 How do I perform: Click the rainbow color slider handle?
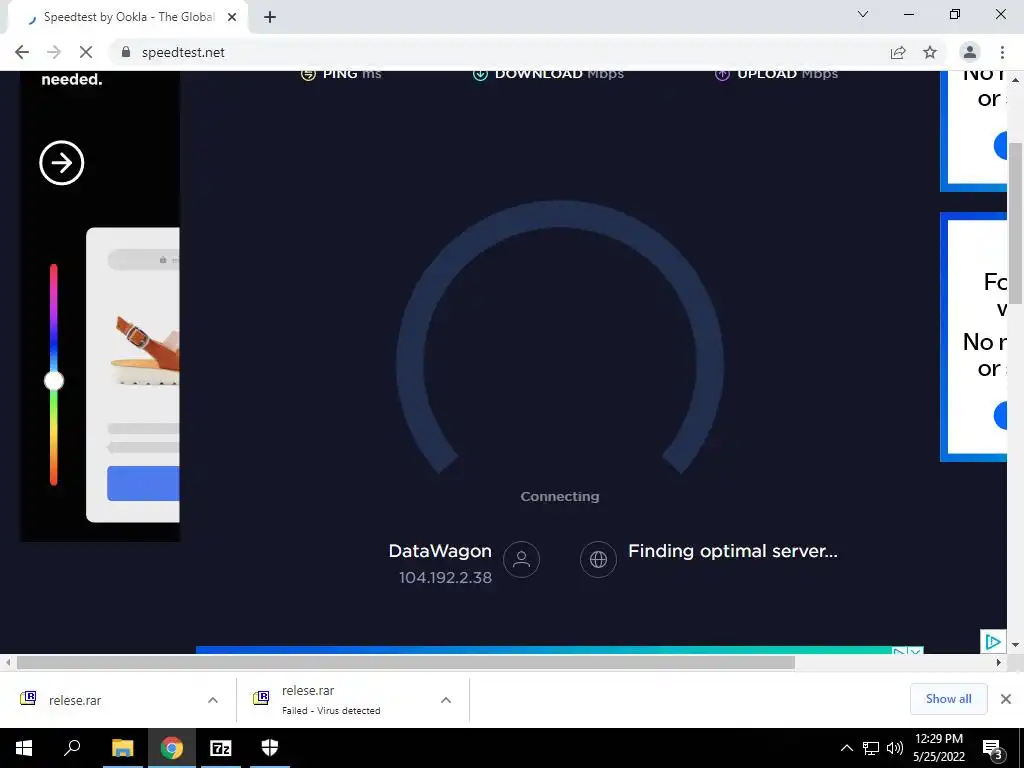tap(54, 380)
